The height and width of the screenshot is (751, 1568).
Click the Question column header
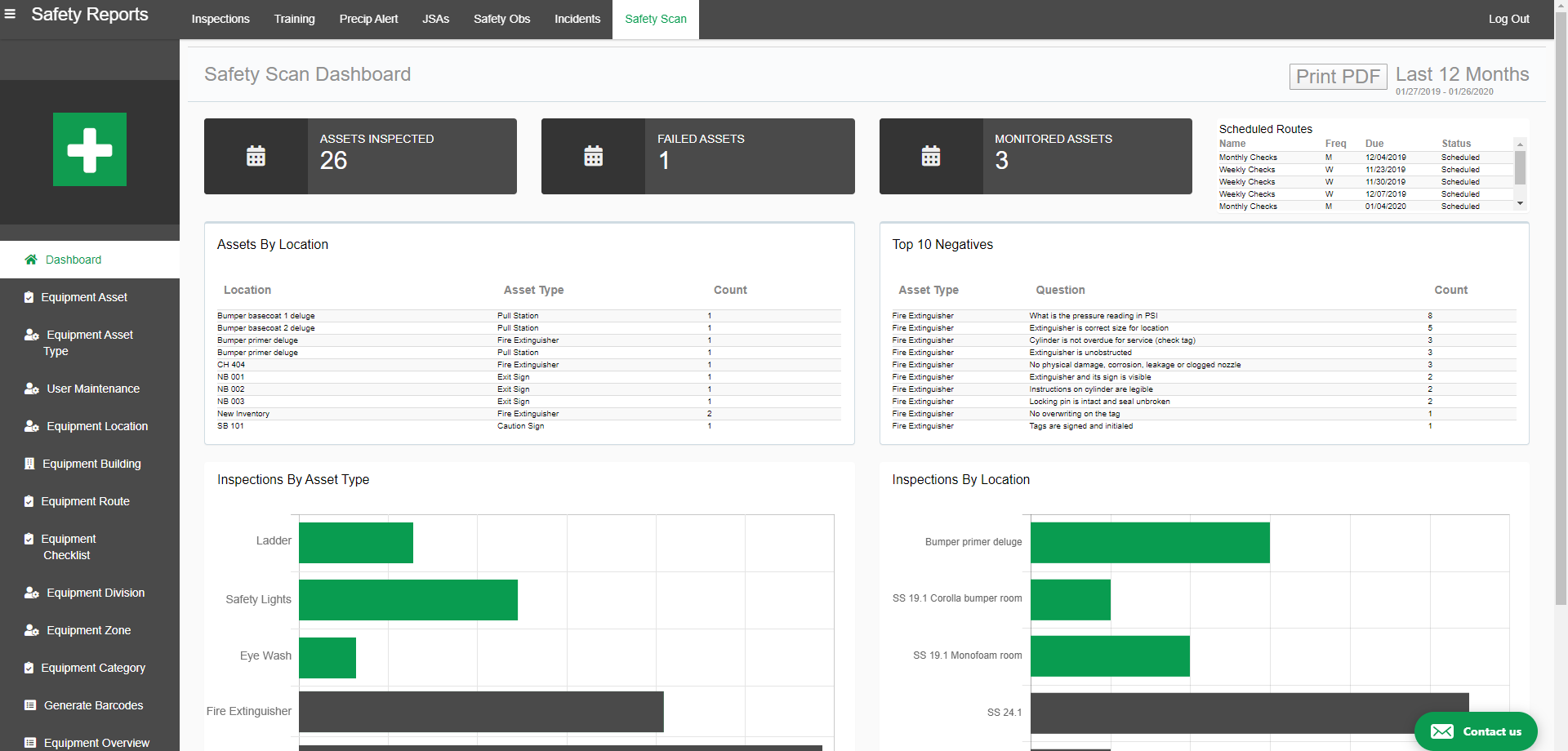pyautogui.click(x=1060, y=290)
